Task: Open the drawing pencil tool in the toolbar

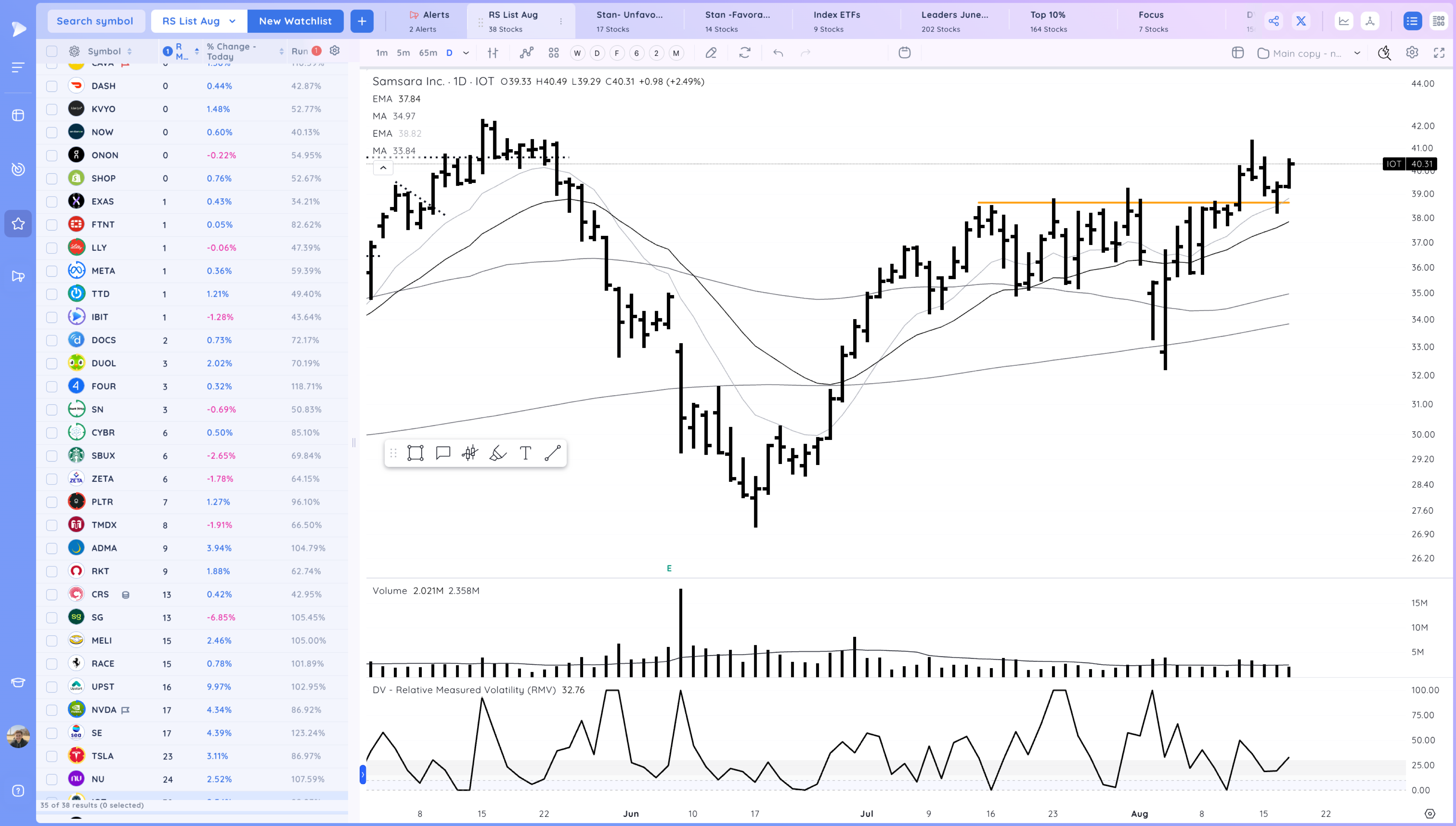Action: click(711, 52)
